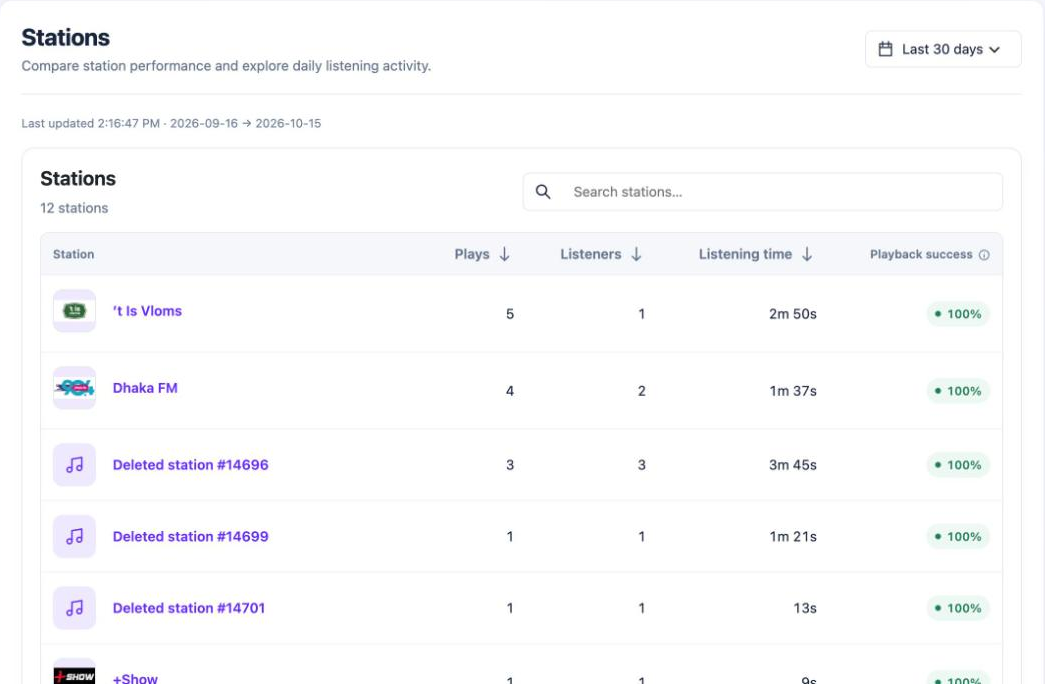Click the Station column header

[x=73, y=254]
